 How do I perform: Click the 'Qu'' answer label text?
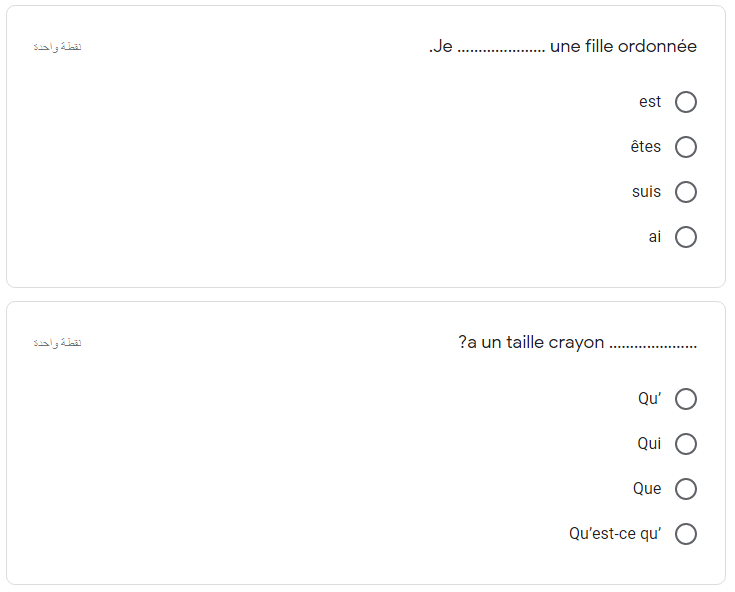(x=649, y=398)
